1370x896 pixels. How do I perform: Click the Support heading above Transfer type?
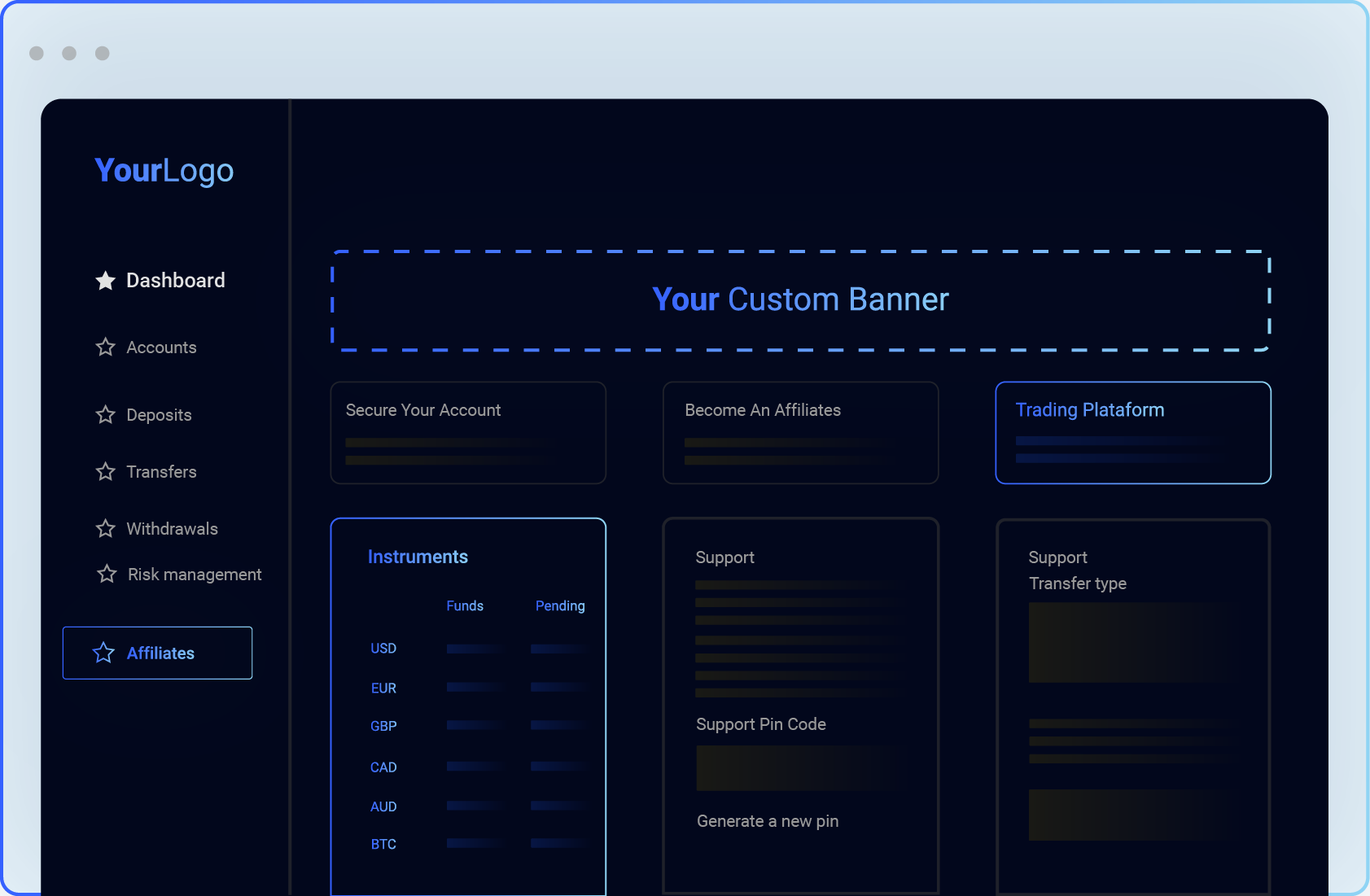[1057, 557]
